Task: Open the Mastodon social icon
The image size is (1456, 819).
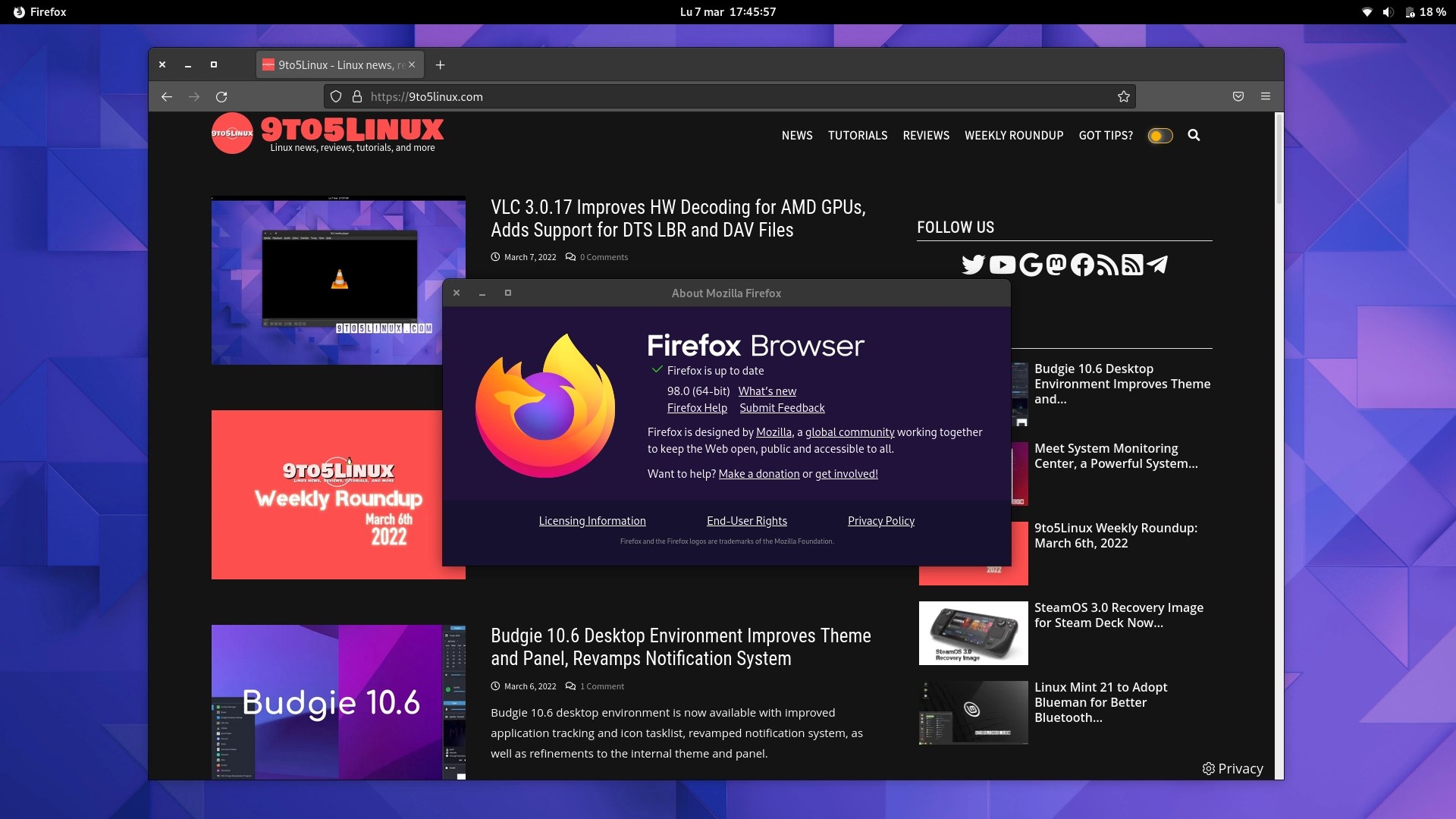Action: pos(1056,265)
